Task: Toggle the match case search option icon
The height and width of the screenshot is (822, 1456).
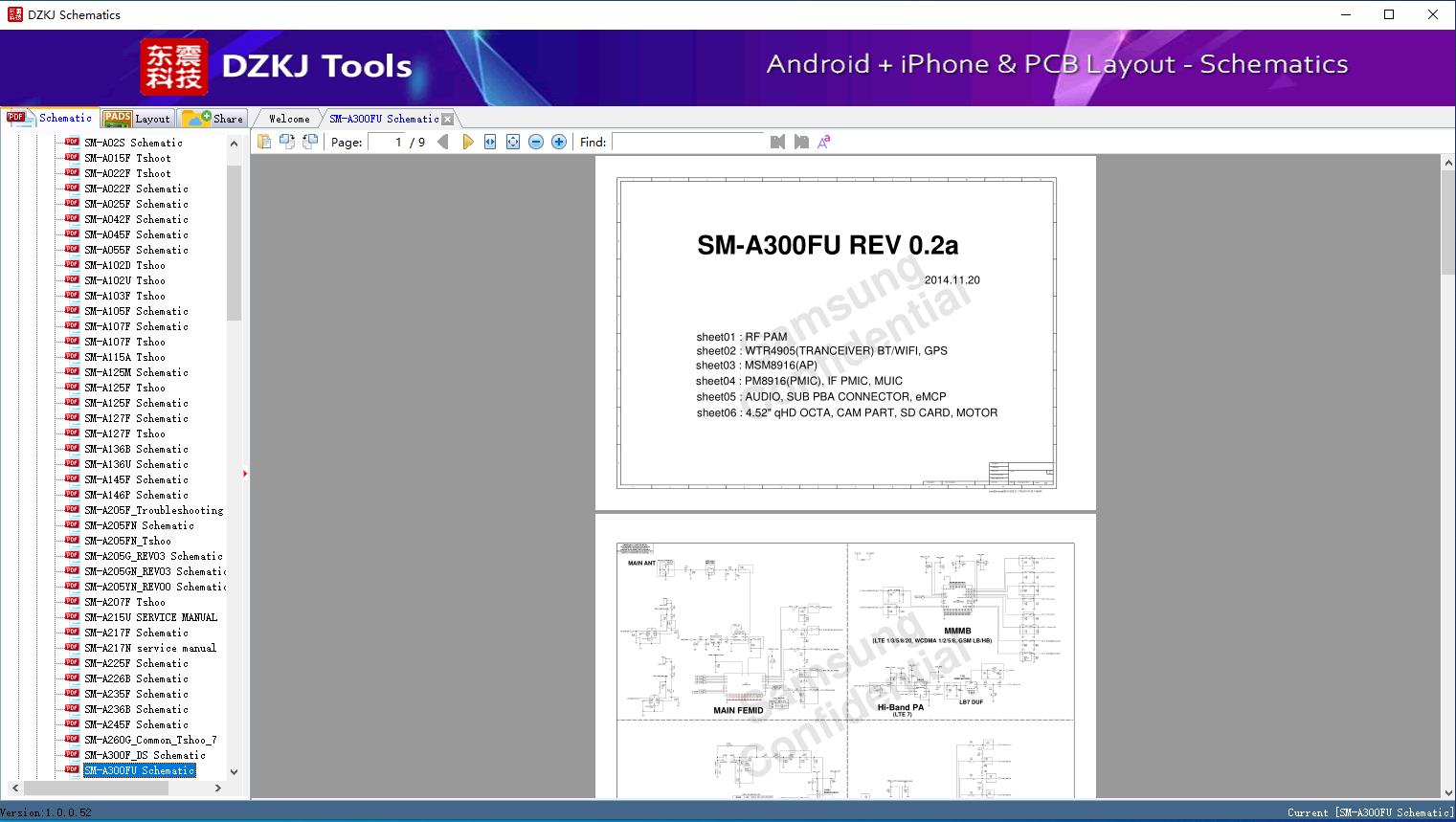Action: tap(824, 142)
